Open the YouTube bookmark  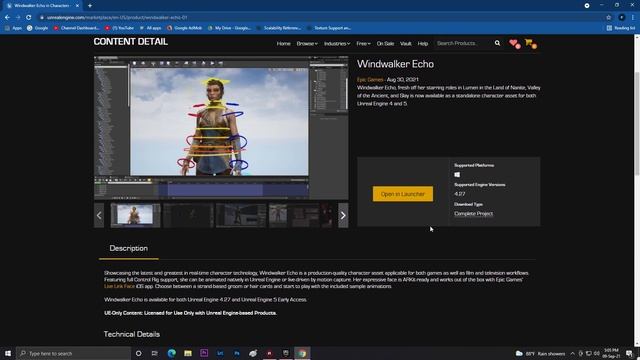click(x=119, y=28)
